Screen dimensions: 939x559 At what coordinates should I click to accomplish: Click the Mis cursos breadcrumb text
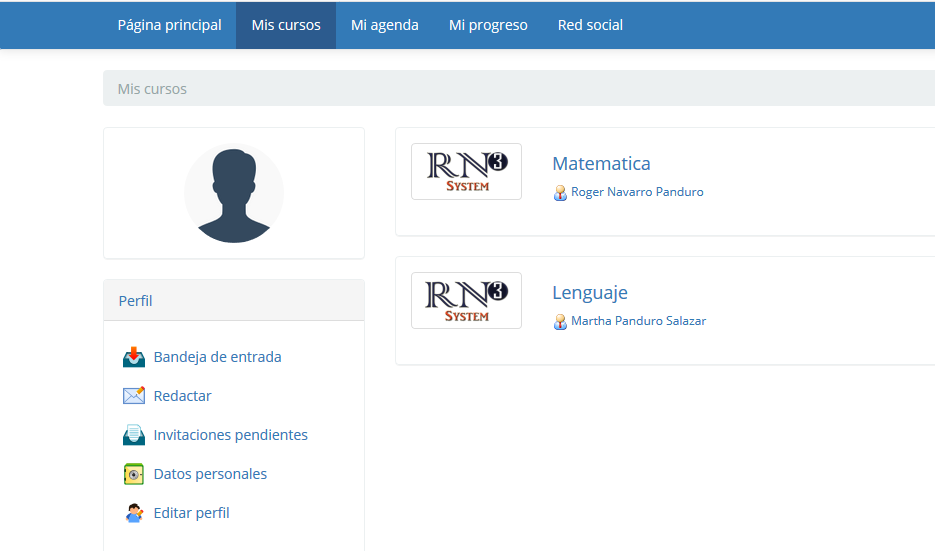(x=152, y=89)
